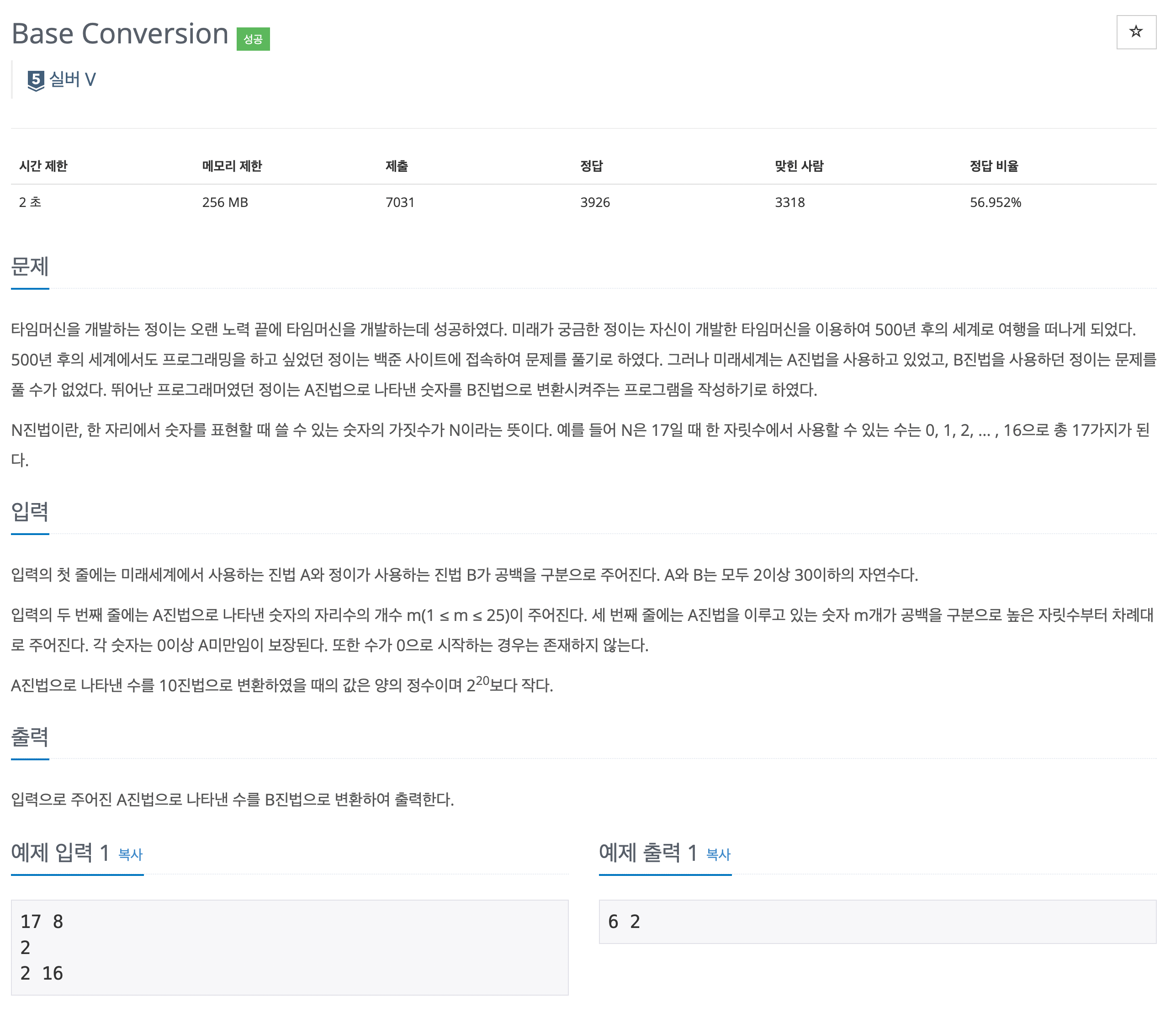Click the Silver 5 tier badge icon

(36, 80)
